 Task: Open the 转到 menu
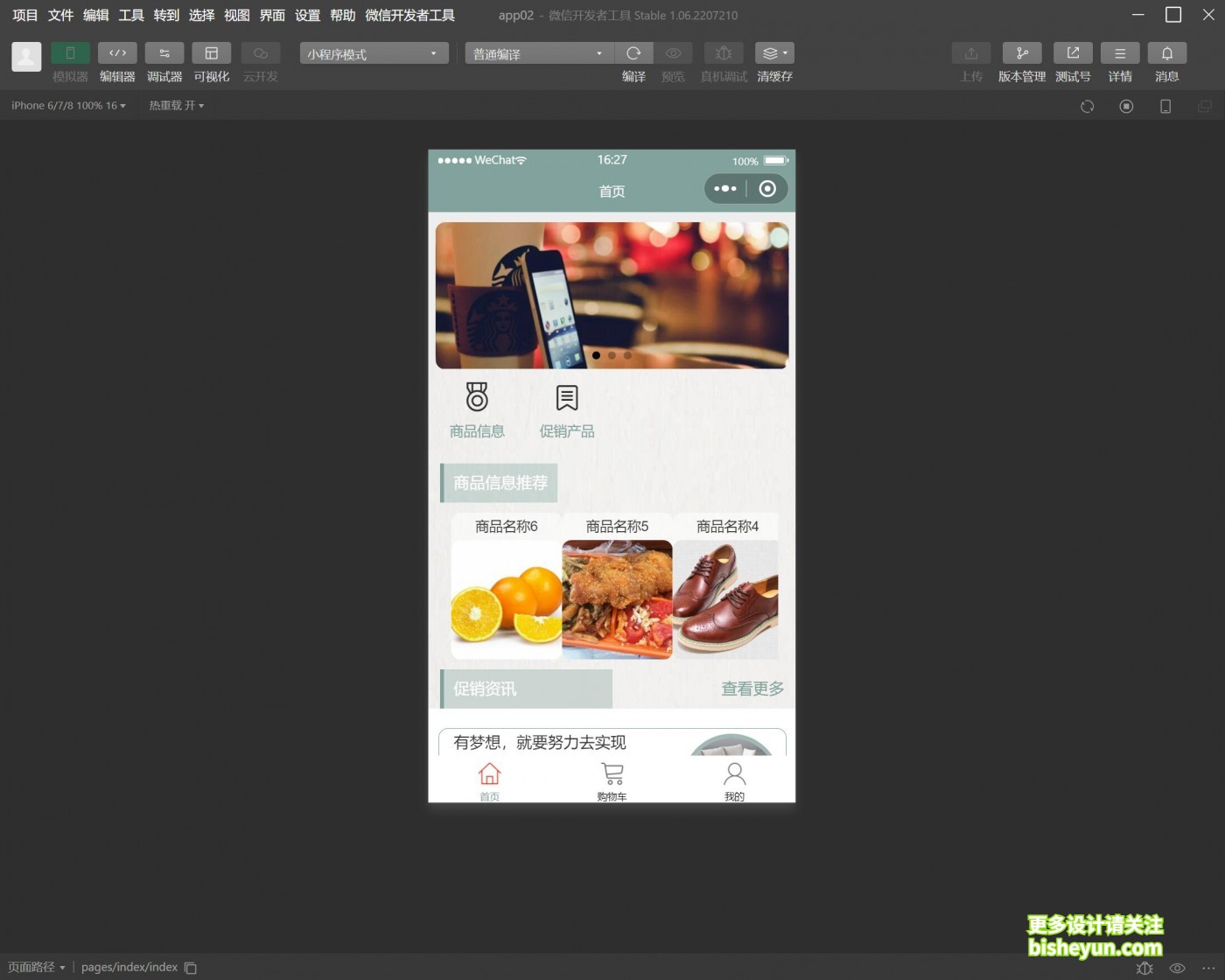(x=166, y=16)
